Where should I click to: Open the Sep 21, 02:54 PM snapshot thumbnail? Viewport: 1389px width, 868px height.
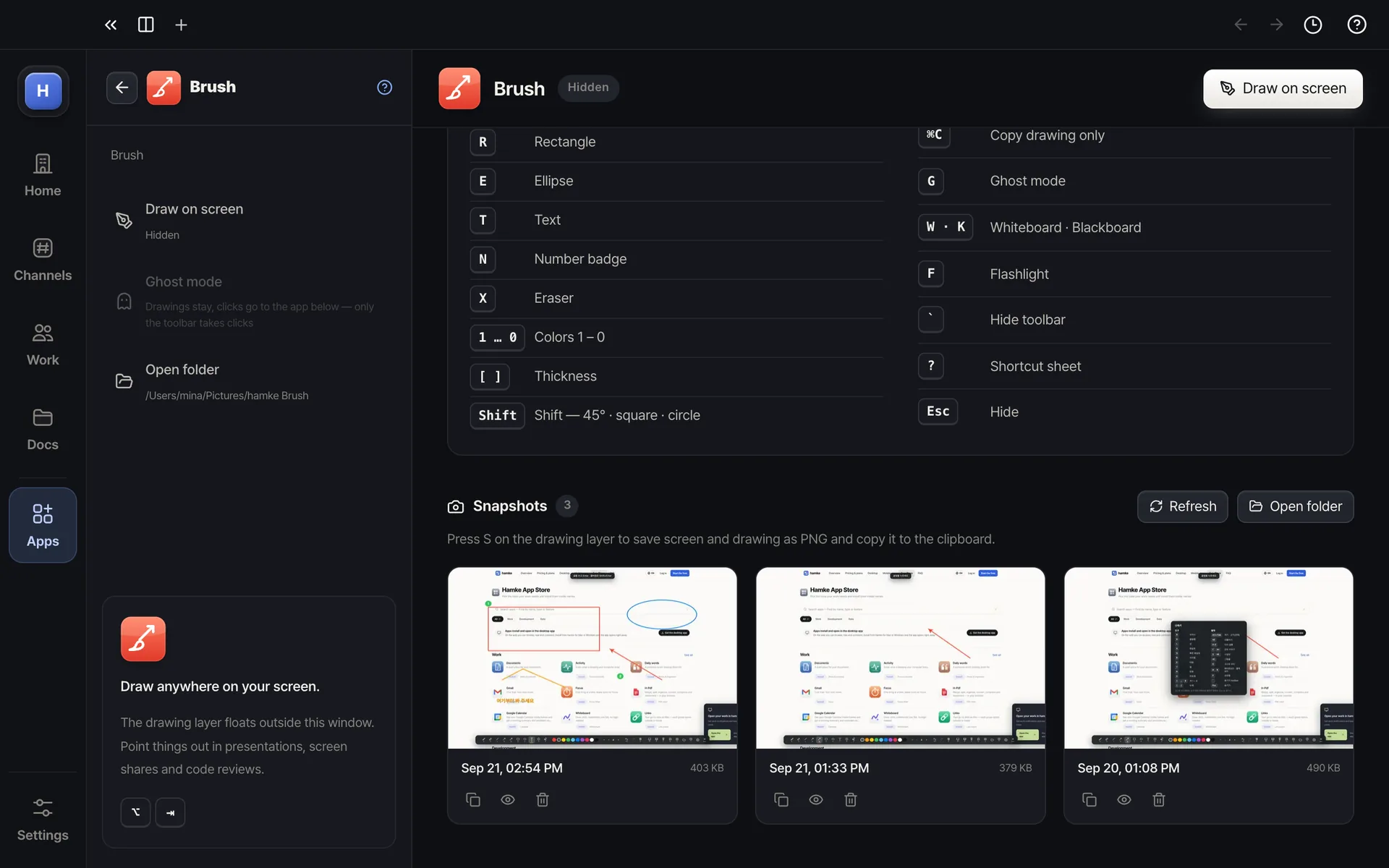pos(592,658)
